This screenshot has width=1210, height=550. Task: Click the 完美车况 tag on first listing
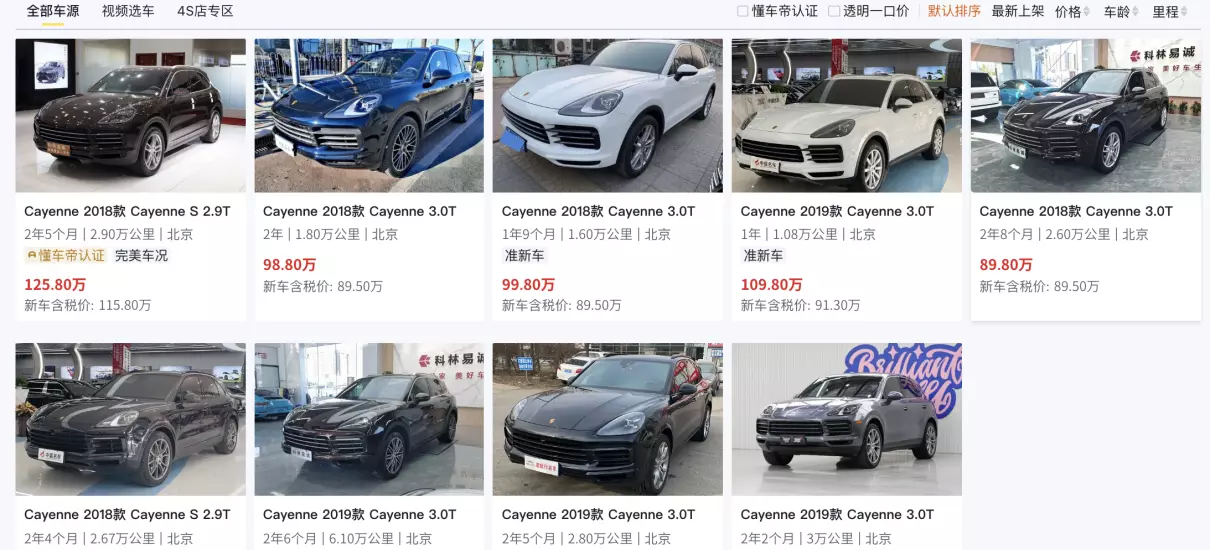point(142,256)
